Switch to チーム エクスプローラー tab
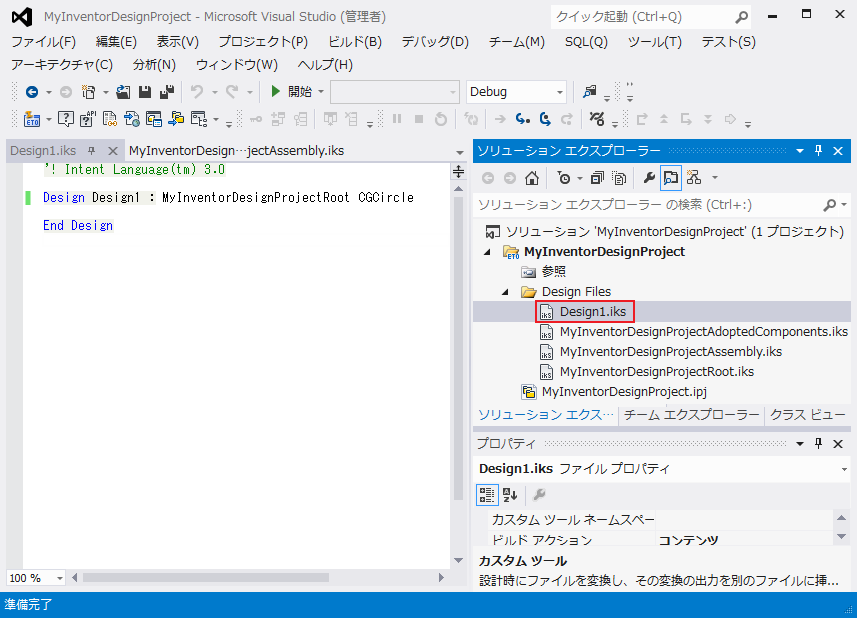The image size is (857, 618). point(691,415)
